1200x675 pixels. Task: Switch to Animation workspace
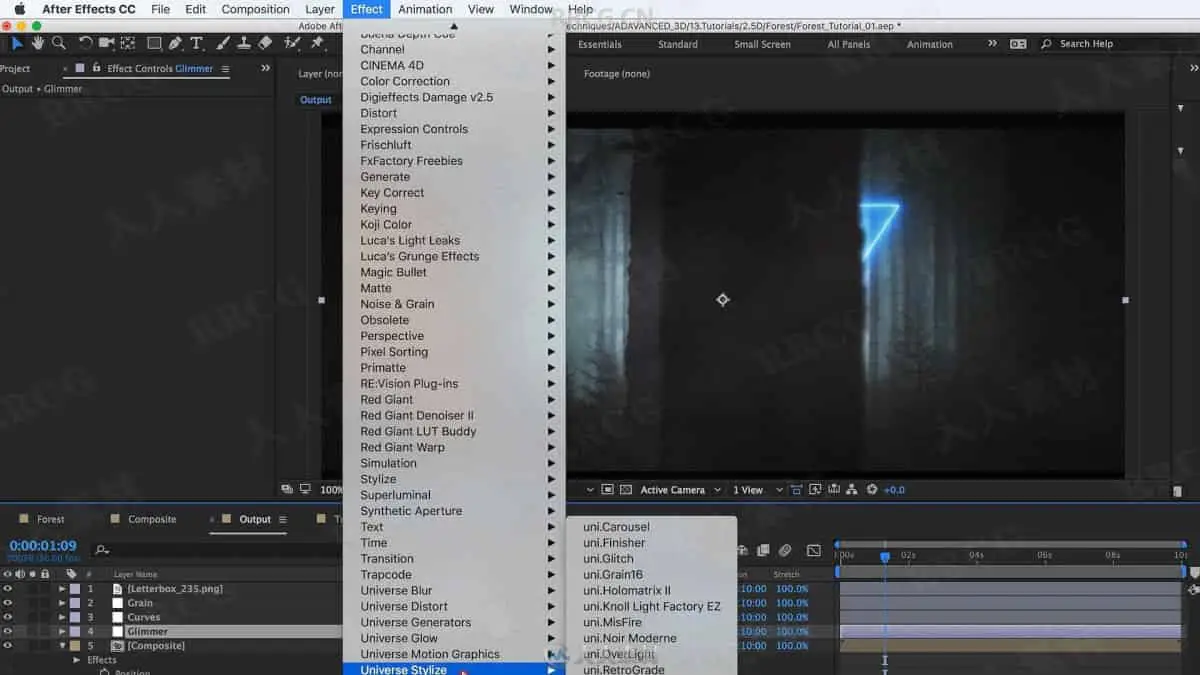coord(930,44)
